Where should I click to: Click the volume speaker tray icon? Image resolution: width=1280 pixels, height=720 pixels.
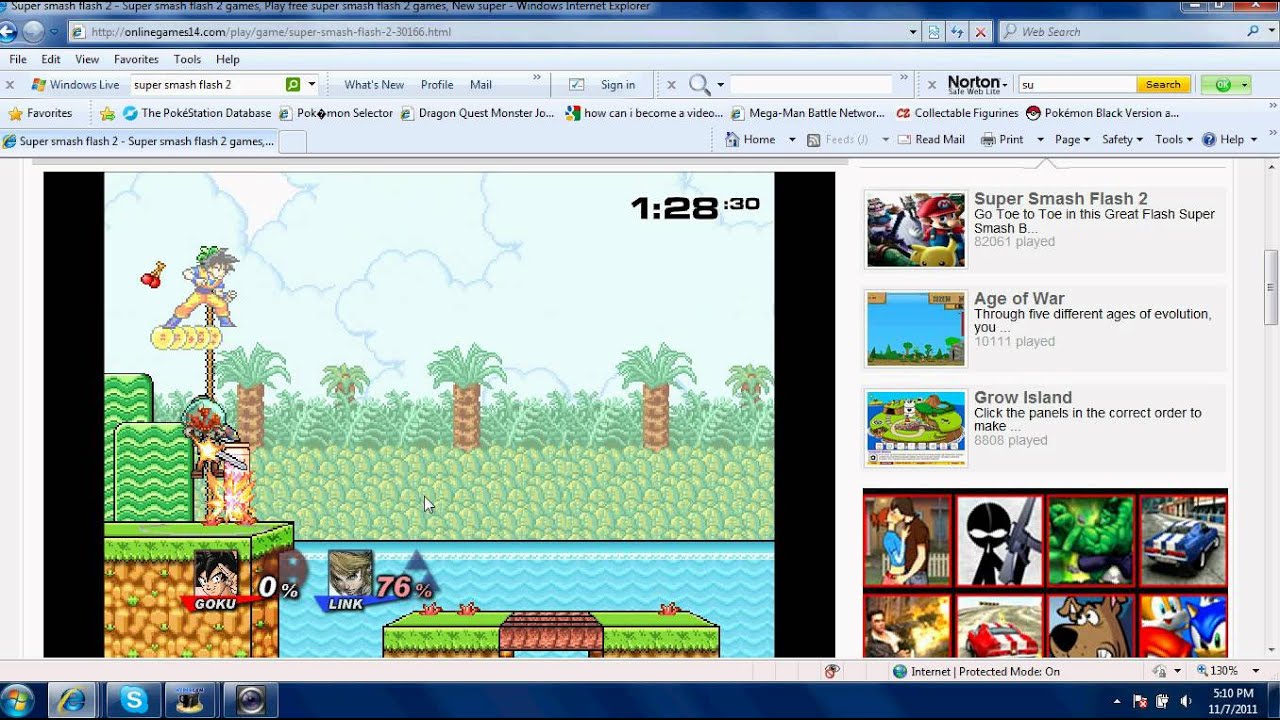click(x=1186, y=701)
